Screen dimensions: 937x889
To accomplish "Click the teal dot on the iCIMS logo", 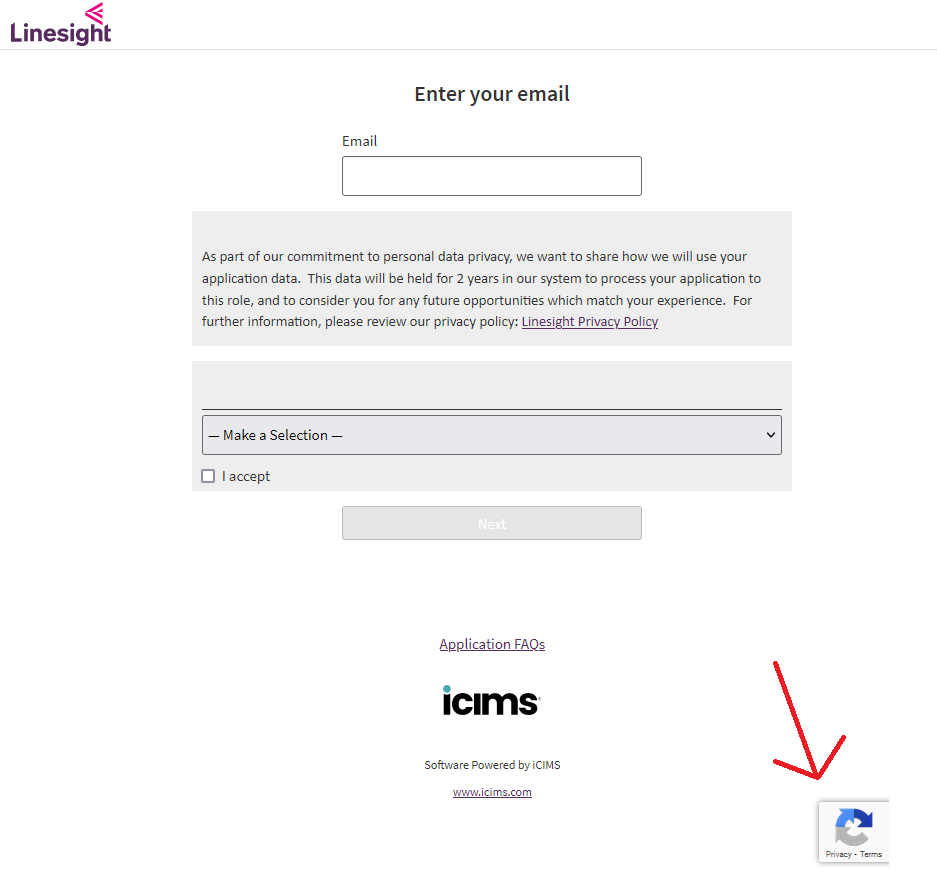I will click(x=446, y=689).
